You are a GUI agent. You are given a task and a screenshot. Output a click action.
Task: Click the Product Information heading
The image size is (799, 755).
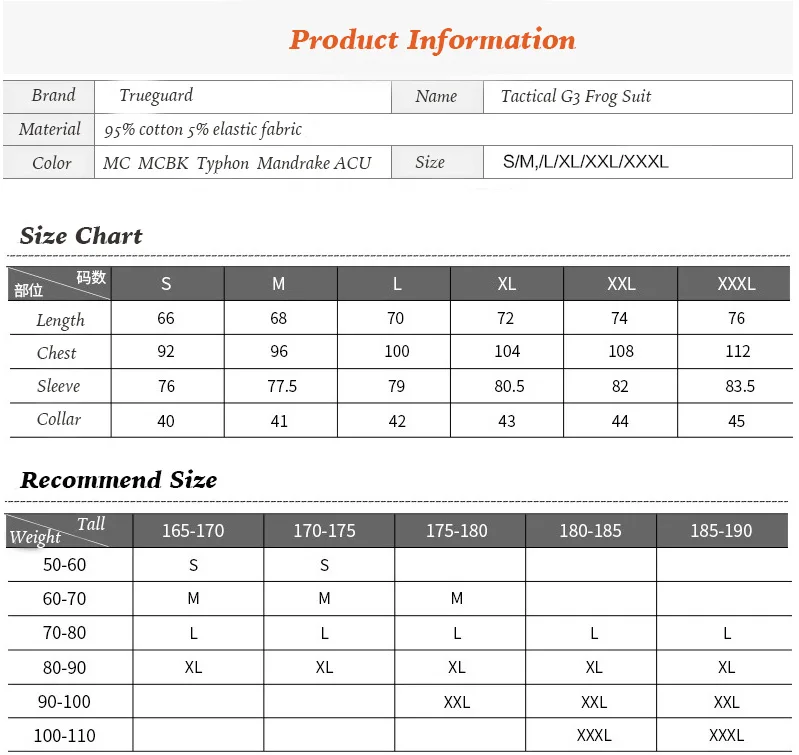[432, 40]
